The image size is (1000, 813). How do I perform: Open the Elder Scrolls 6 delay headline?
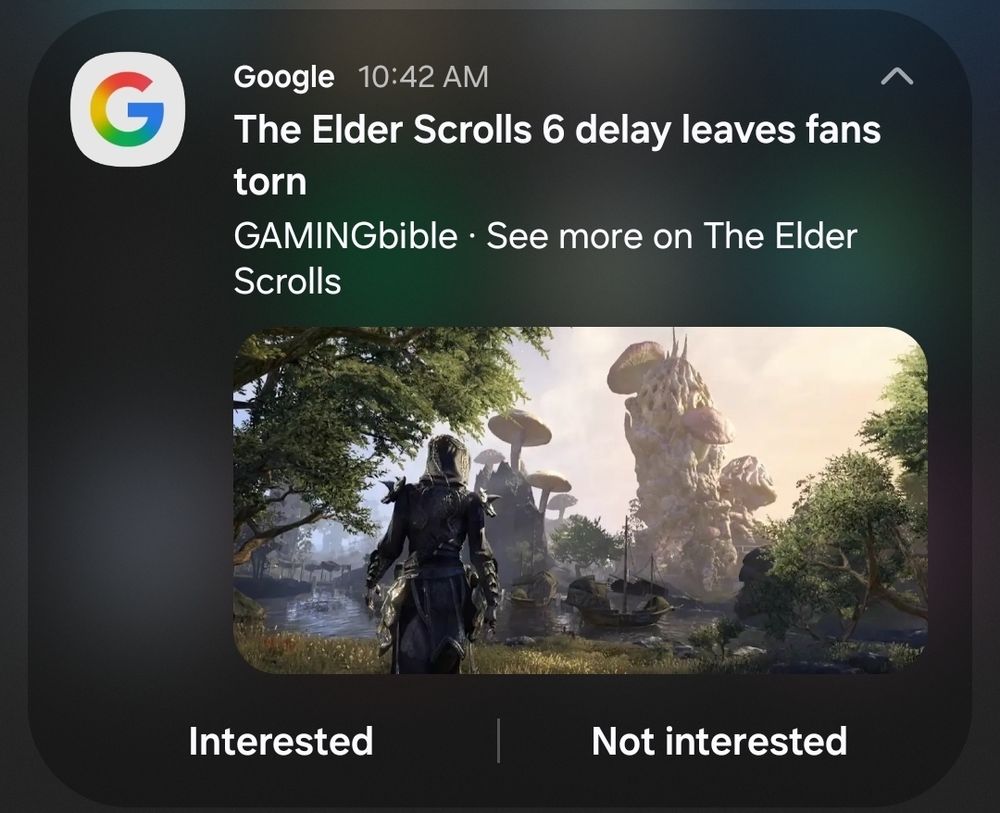557,155
